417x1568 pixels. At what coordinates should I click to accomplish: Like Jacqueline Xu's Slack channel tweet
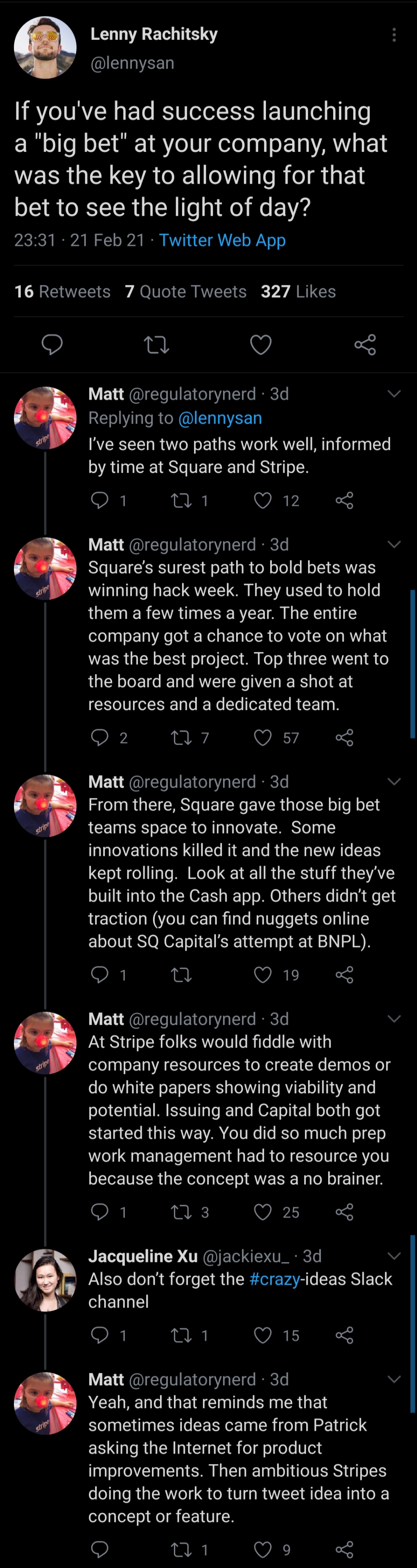click(262, 1335)
